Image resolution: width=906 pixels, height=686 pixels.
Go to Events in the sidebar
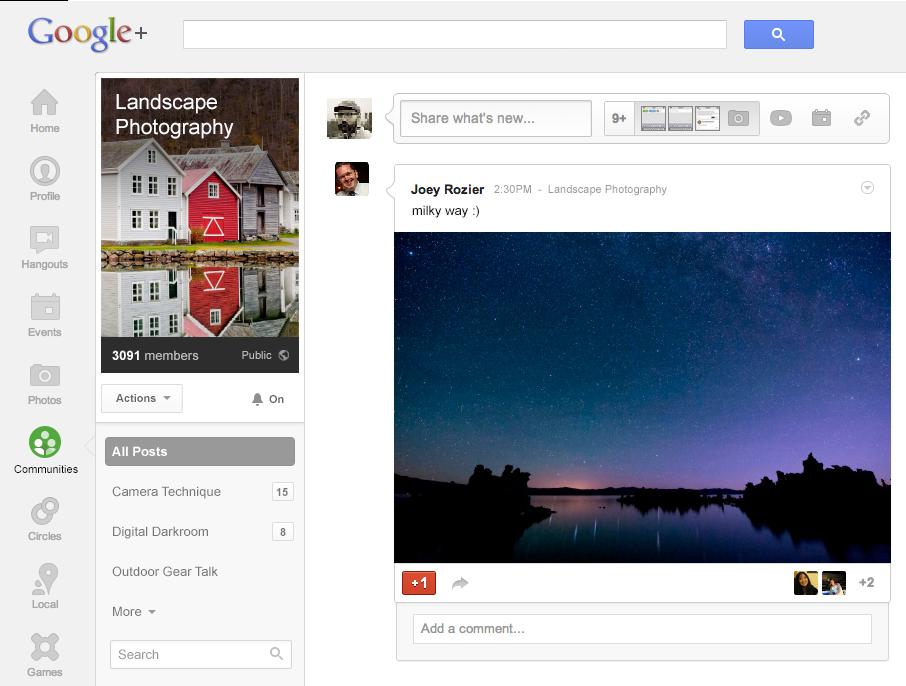point(44,308)
